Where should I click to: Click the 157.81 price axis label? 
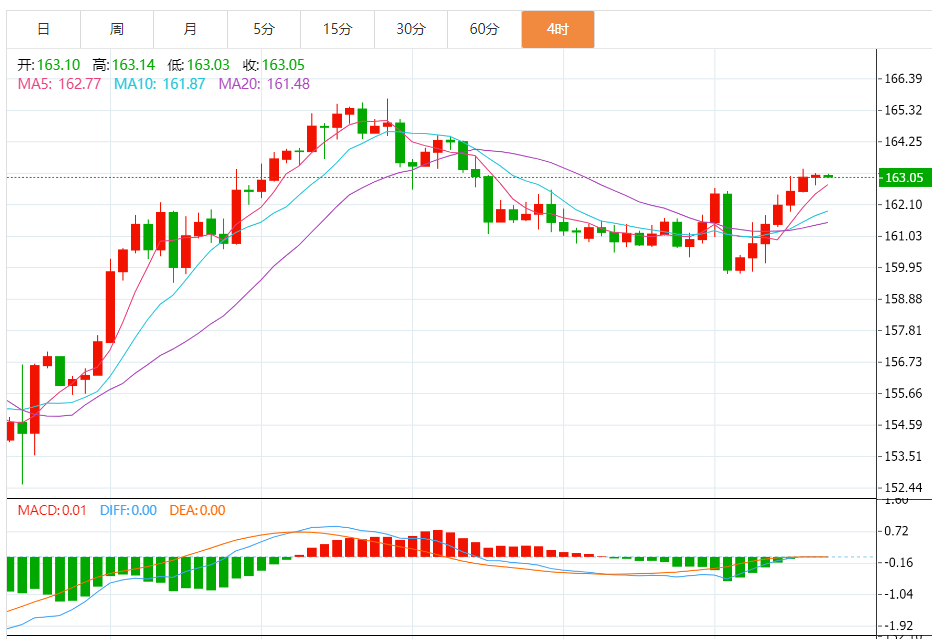903,330
